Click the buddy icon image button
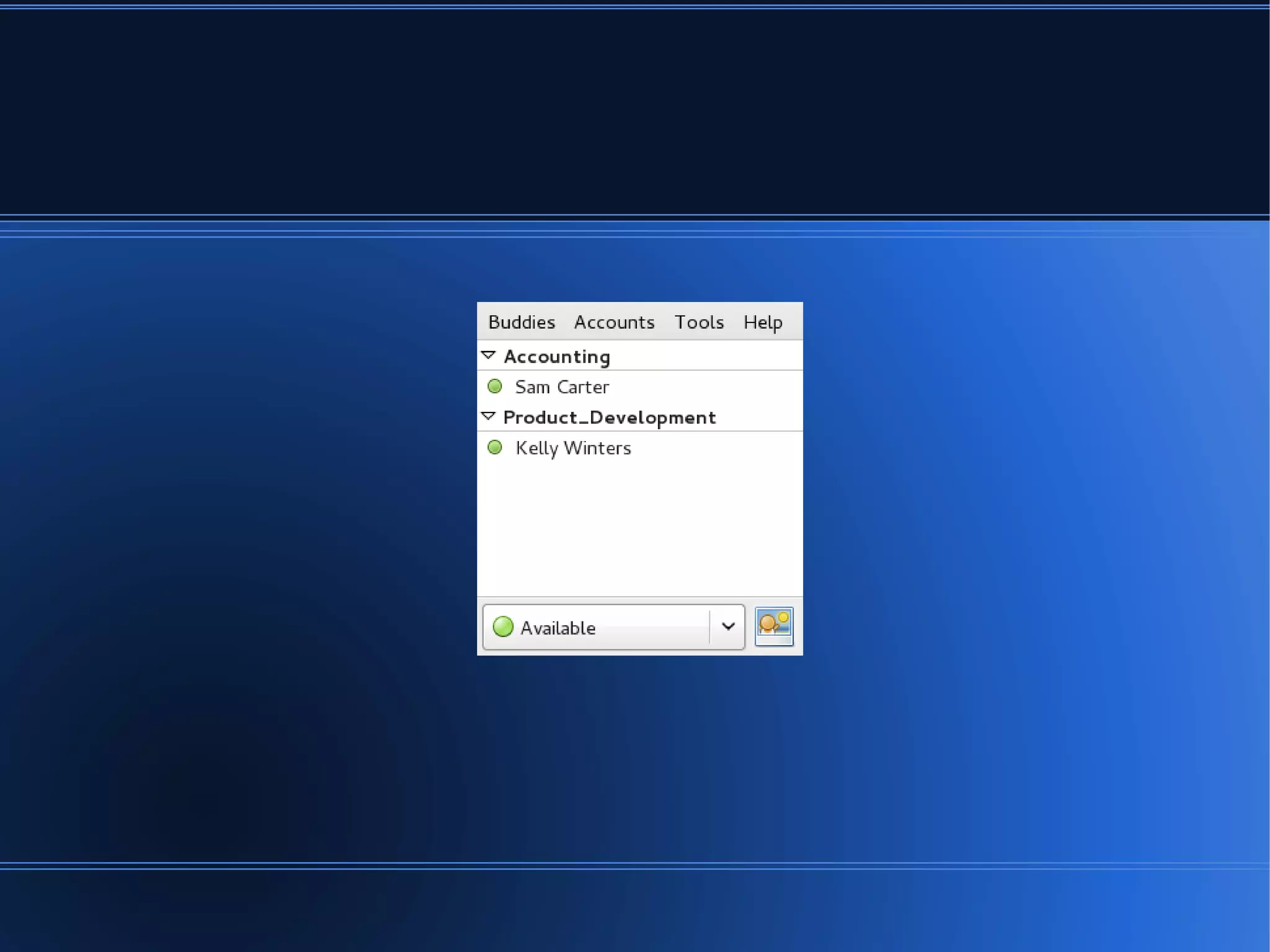This screenshot has width=1270, height=952. pyautogui.click(x=773, y=626)
